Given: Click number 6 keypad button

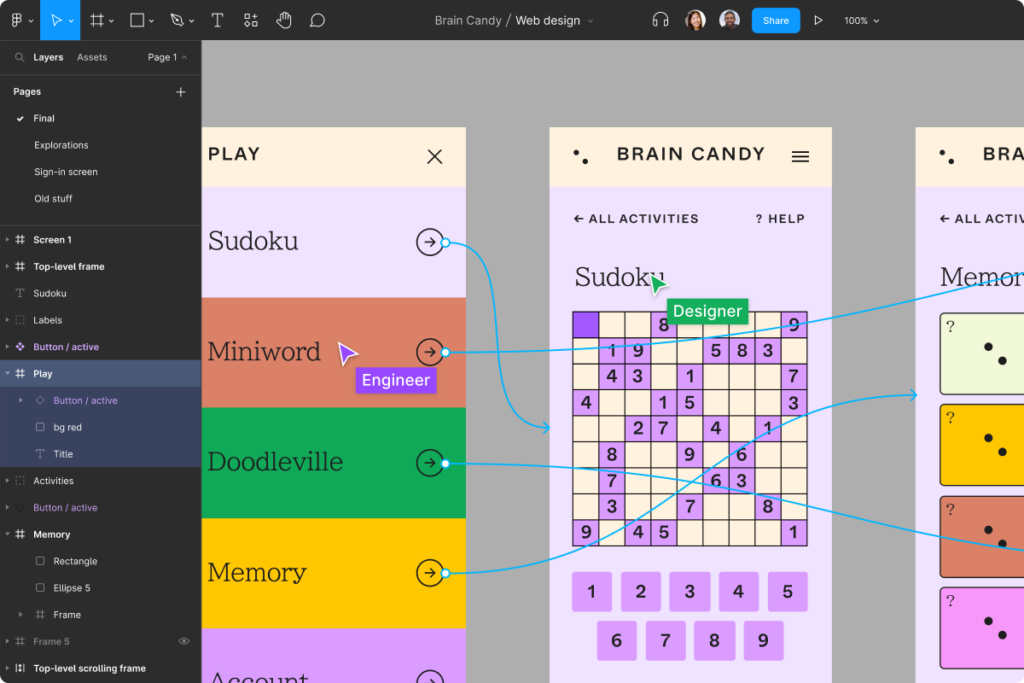Looking at the screenshot, I should click(616, 641).
